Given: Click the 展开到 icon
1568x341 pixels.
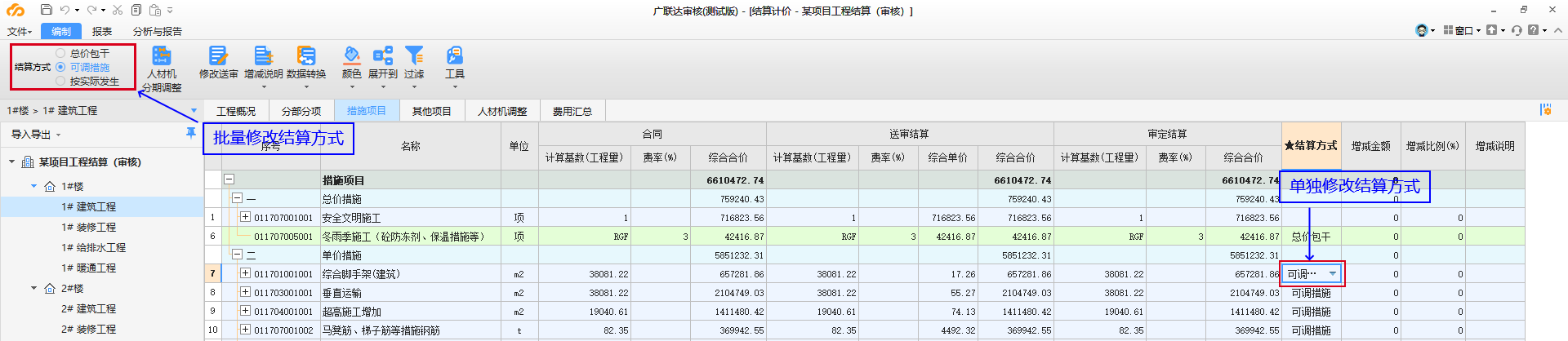Looking at the screenshot, I should pyautogui.click(x=382, y=57).
